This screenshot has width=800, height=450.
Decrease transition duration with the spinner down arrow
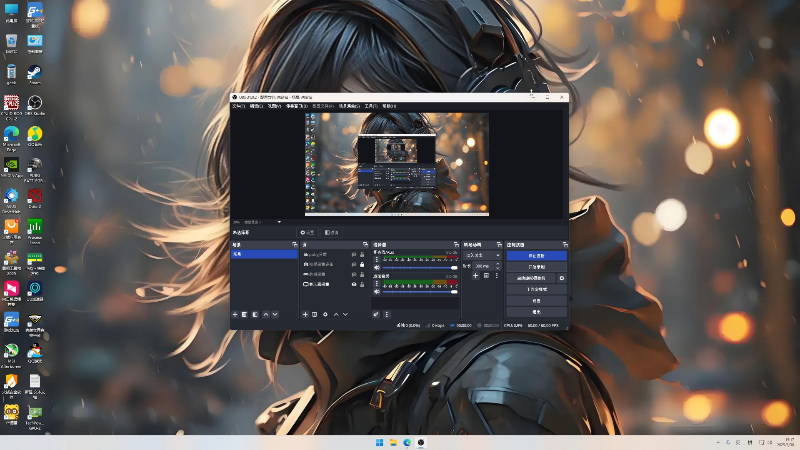point(498,268)
